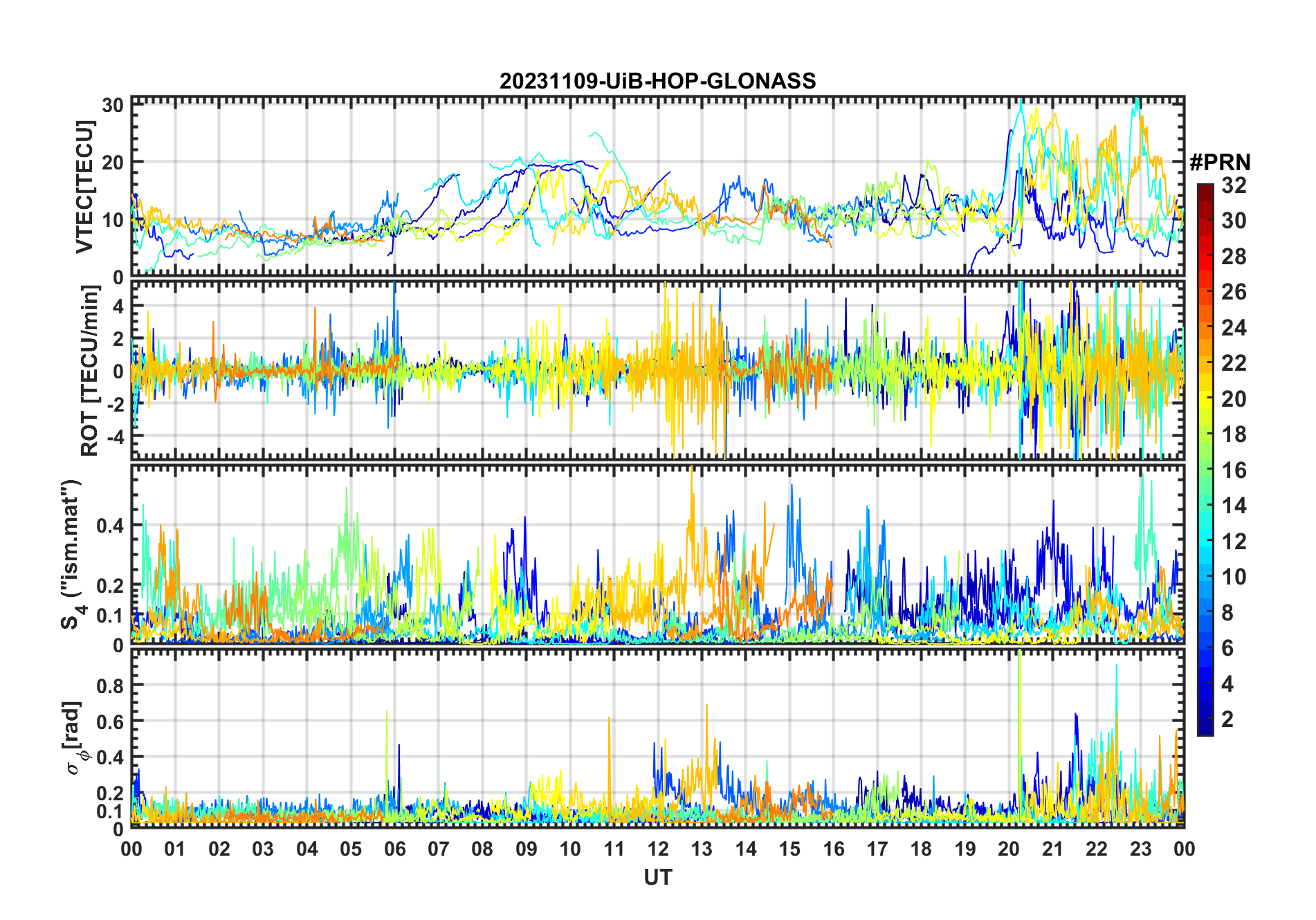Select colorbar tick label 28
1316x920 pixels.
(1234, 257)
